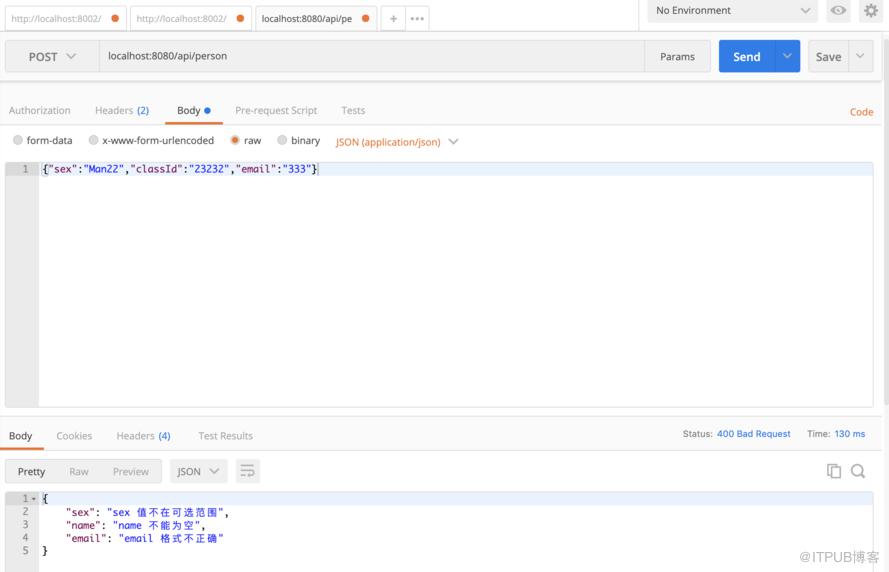Image resolution: width=889 pixels, height=572 pixels.
Task: Open the Tests tab
Action: [x=353, y=111]
